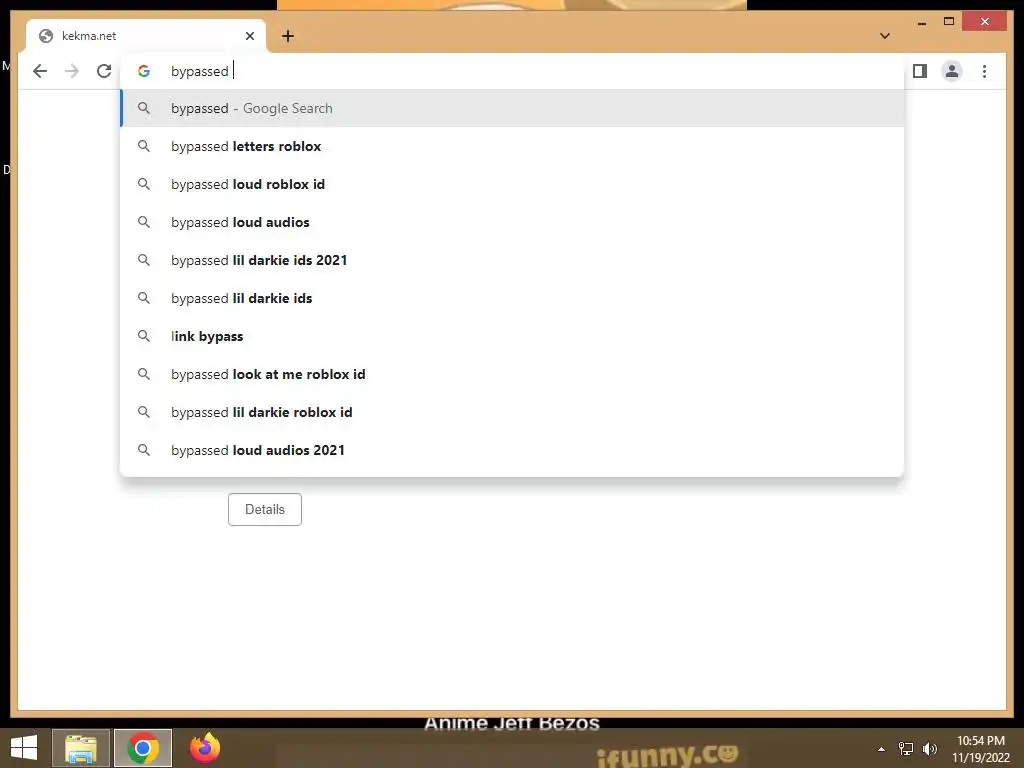Viewport: 1024px width, 768px height.
Task: Toggle the side panel icon
Action: [920, 71]
